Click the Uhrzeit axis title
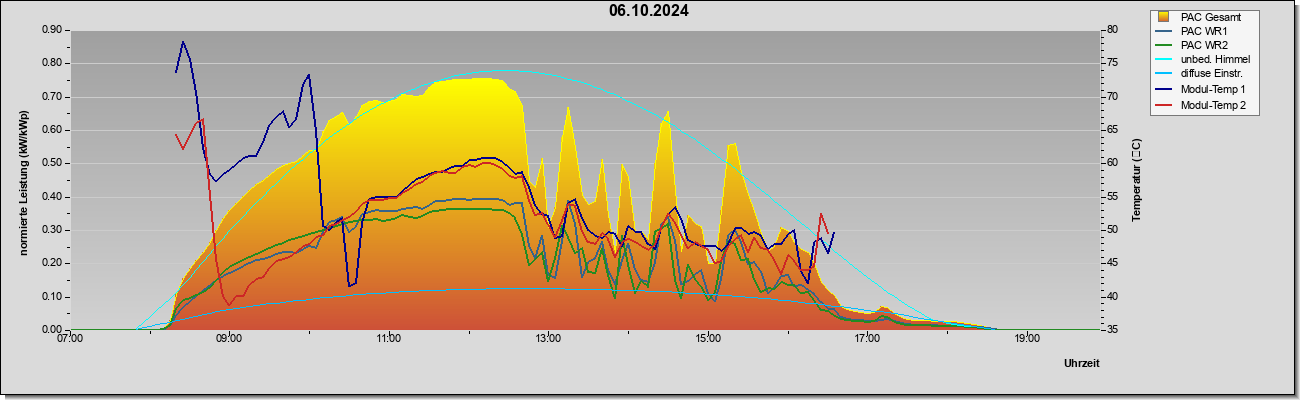The width and height of the screenshot is (1300, 400). [x=1082, y=363]
